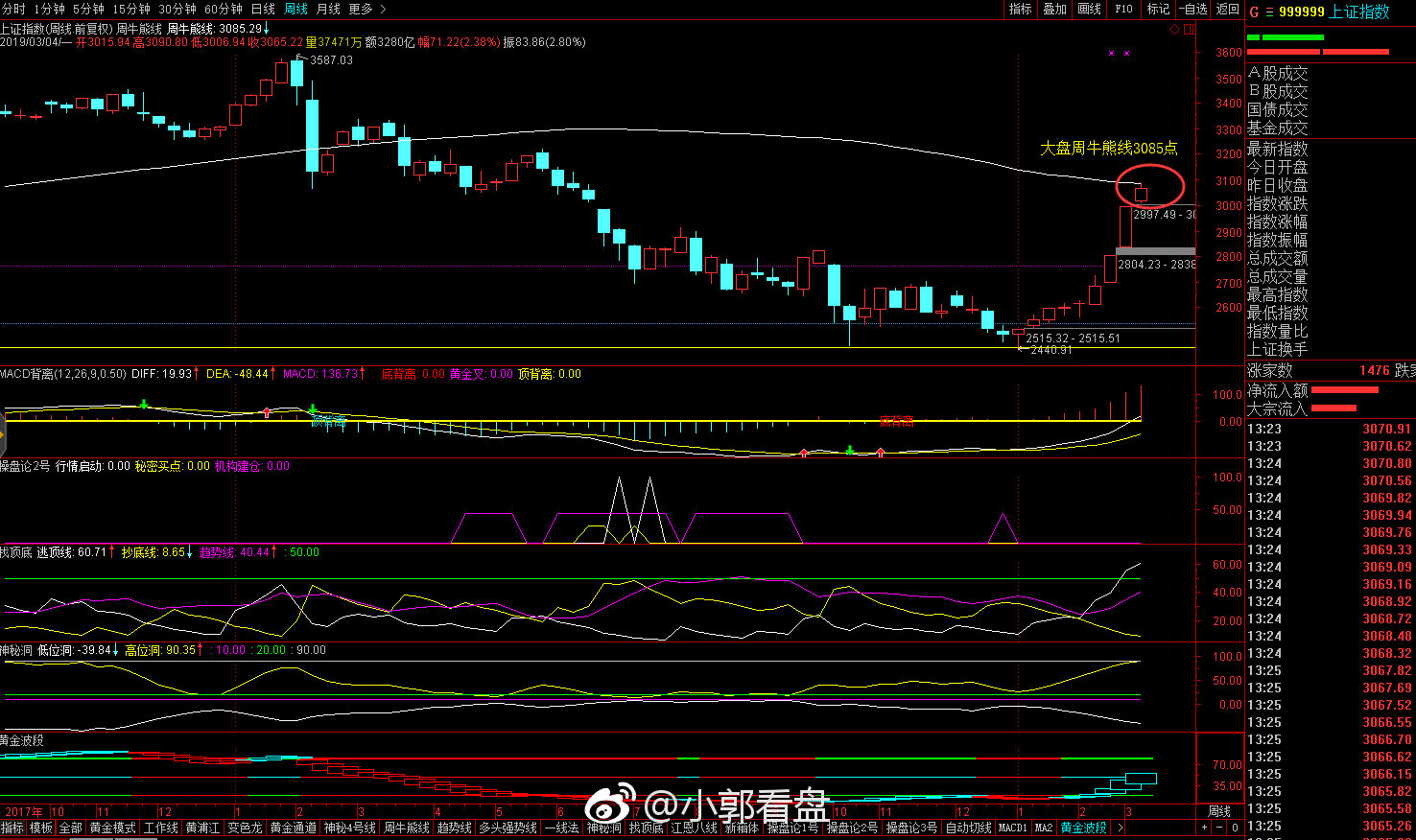1416x840 pixels.
Task: Select the 指标 tab in bottom bar
Action: [12, 828]
